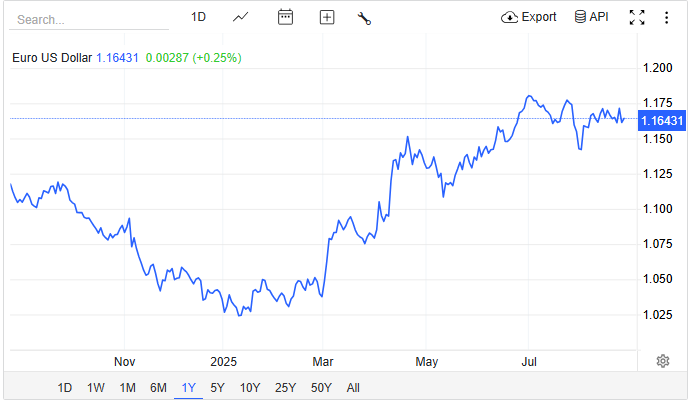Select the 1W time range
Screen dimensions: 691x407
click(x=96, y=388)
